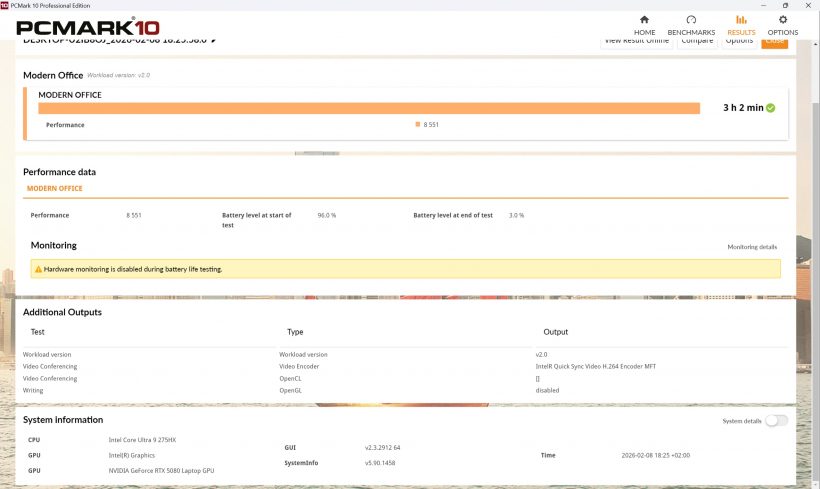
Task: Click the 'disabled' OpenGL output value
Action: click(x=547, y=391)
